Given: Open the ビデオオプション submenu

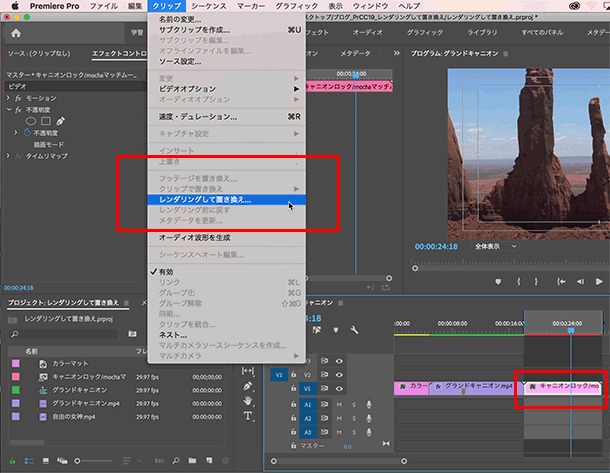Looking at the screenshot, I should 226,89.
